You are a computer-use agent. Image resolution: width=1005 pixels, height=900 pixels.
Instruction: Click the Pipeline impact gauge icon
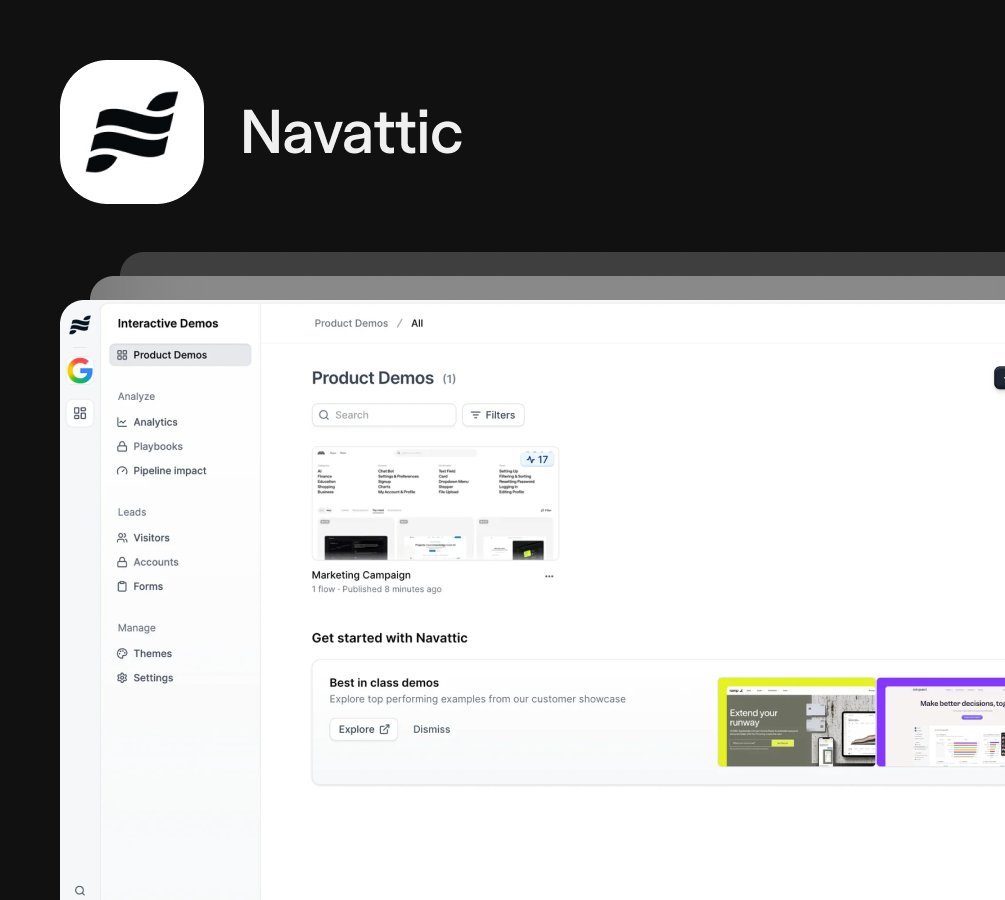point(122,471)
